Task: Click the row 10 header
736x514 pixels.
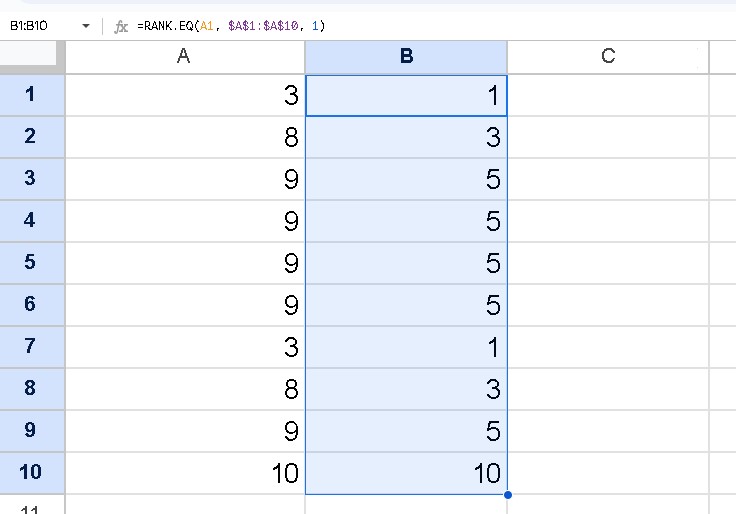Action: coord(31,473)
